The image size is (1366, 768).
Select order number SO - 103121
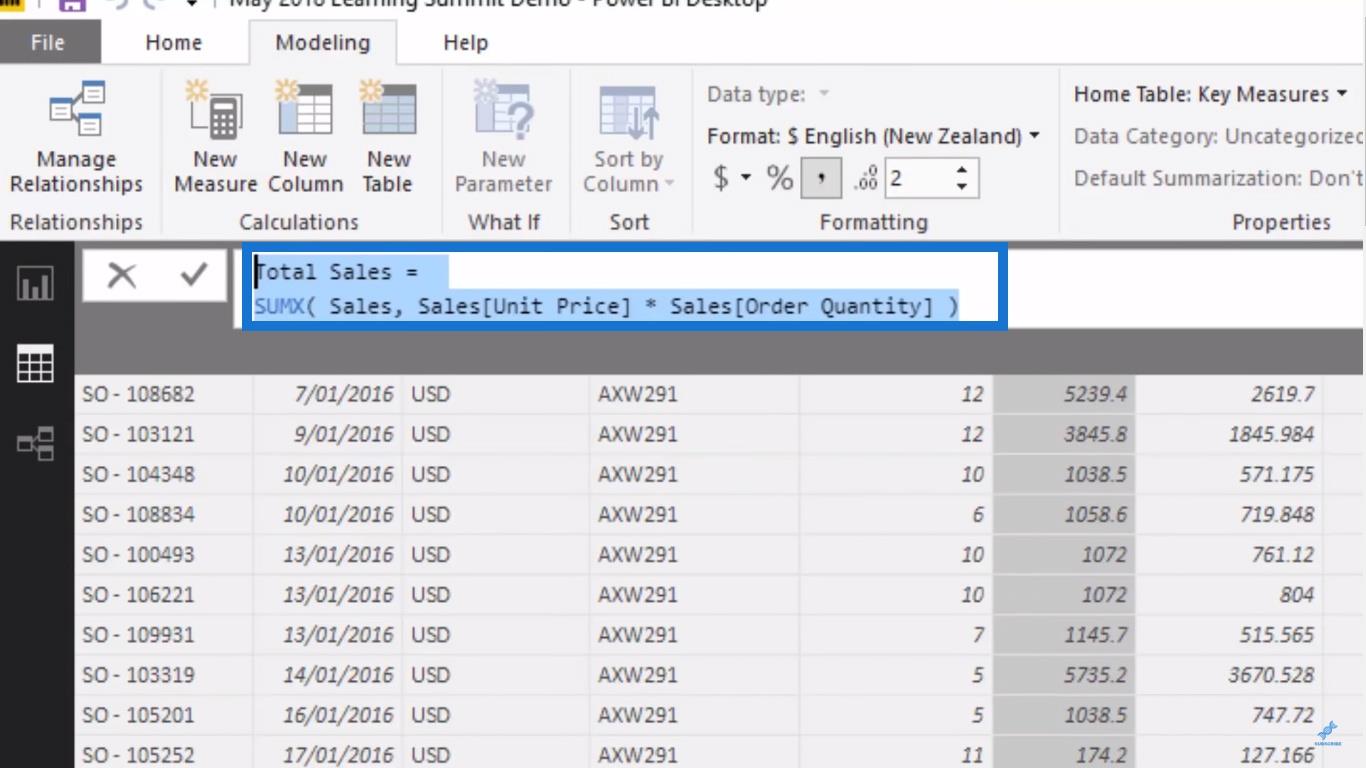138,434
